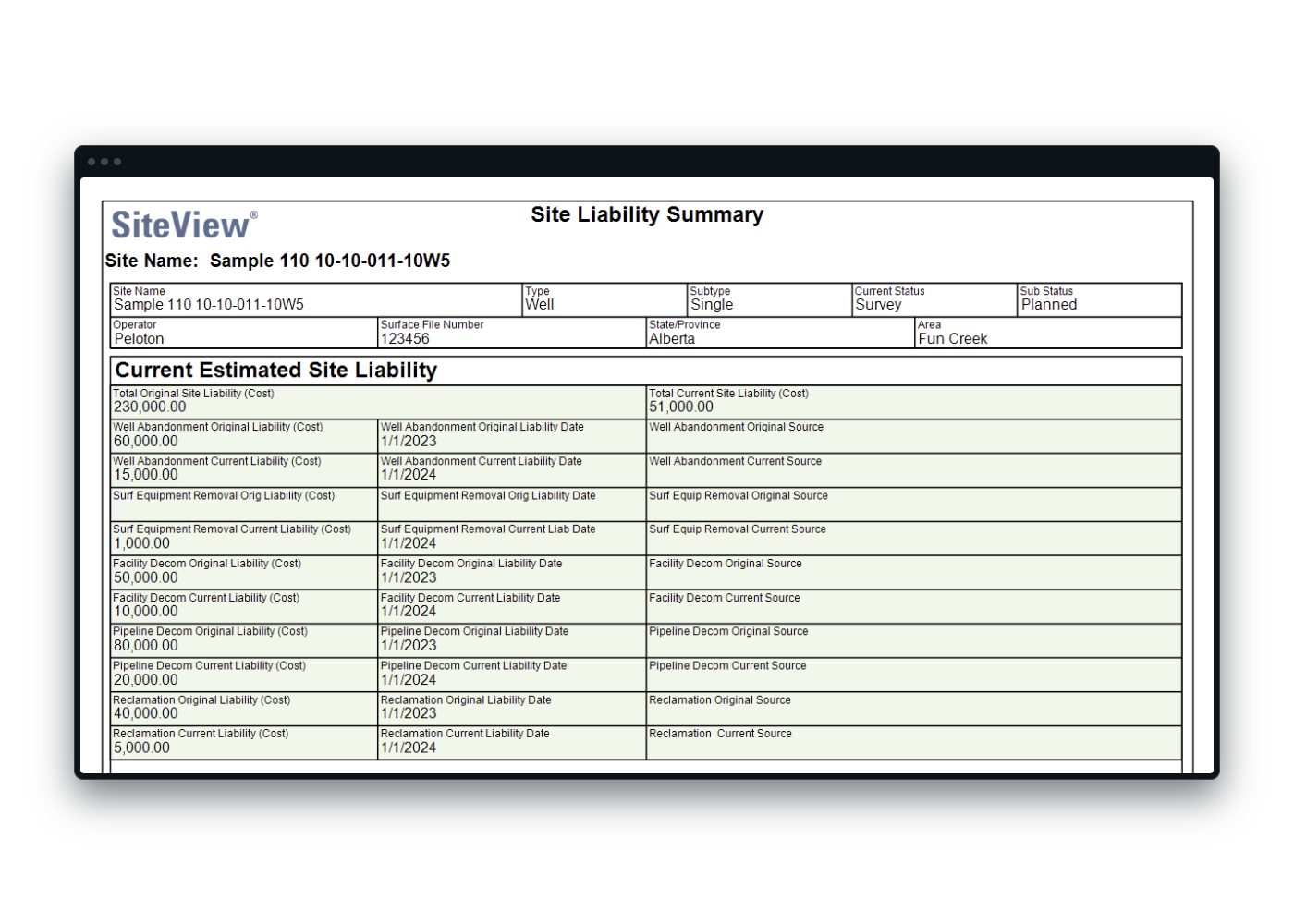Click the Area value 'Fun Creek'
The image size is (1294, 924).
pyautogui.click(x=953, y=339)
